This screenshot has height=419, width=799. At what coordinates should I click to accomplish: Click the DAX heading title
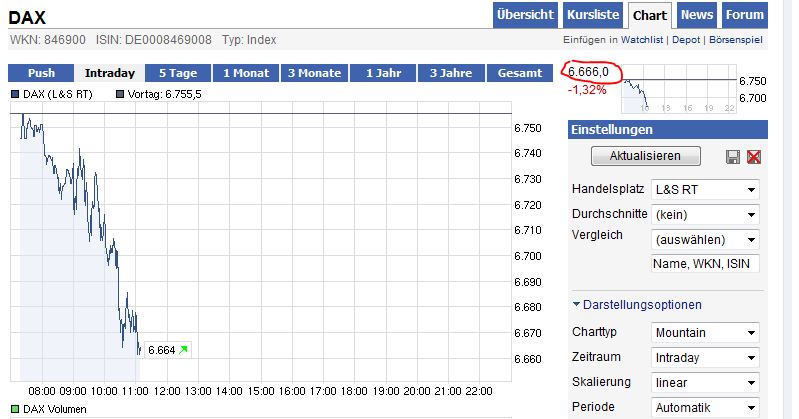(27, 18)
